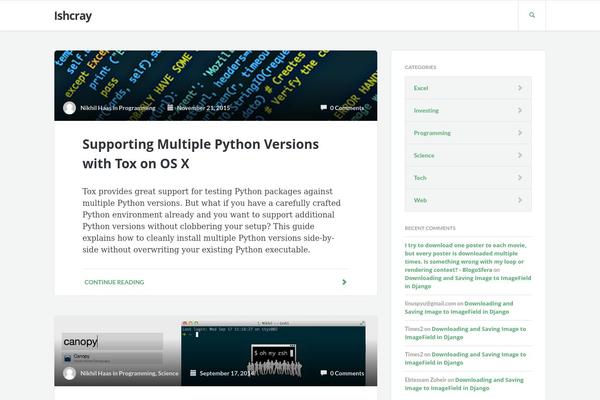Image resolution: width=600 pixels, height=400 pixels.
Task: Open the Excel category chevron
Action: 520,88
